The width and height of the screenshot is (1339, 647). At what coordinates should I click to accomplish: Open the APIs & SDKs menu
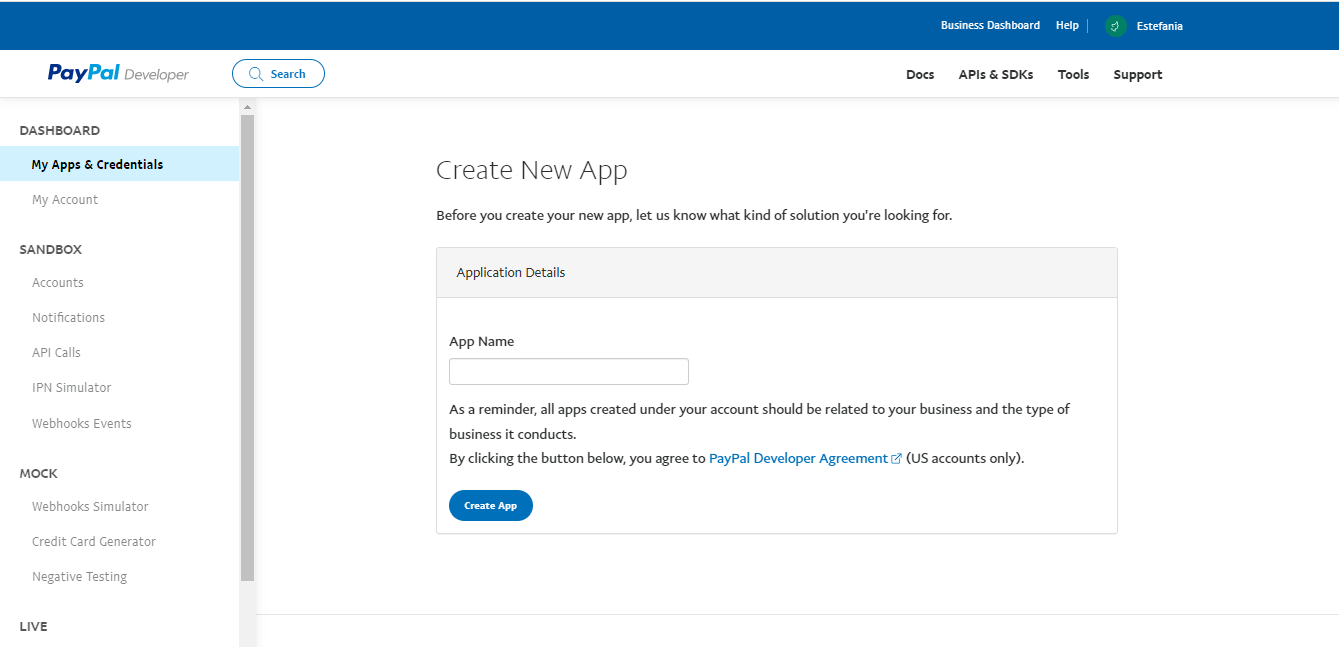pyautogui.click(x=996, y=74)
